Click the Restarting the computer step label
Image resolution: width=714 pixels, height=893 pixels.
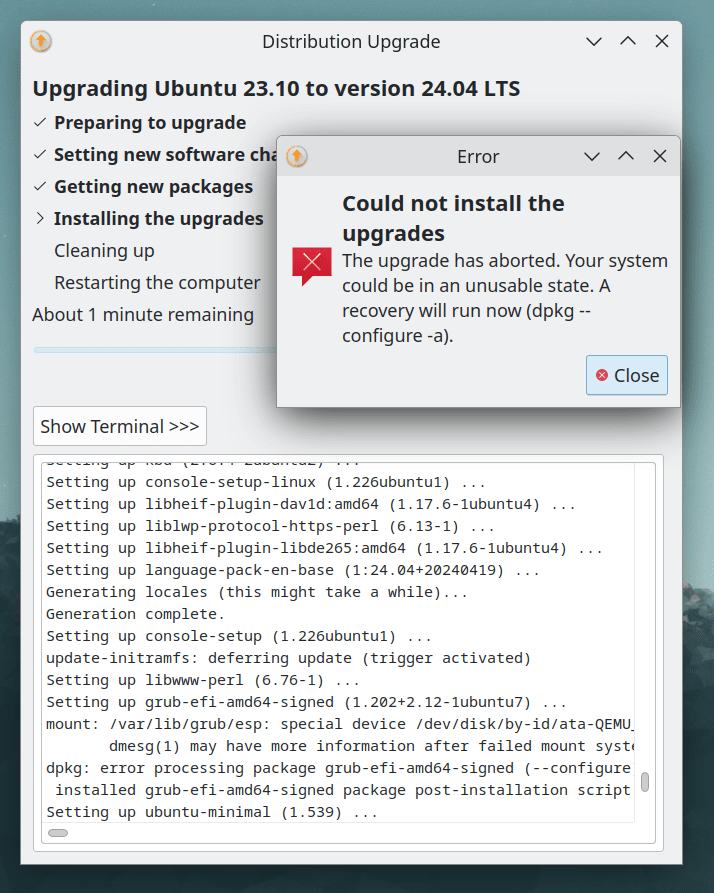(157, 283)
